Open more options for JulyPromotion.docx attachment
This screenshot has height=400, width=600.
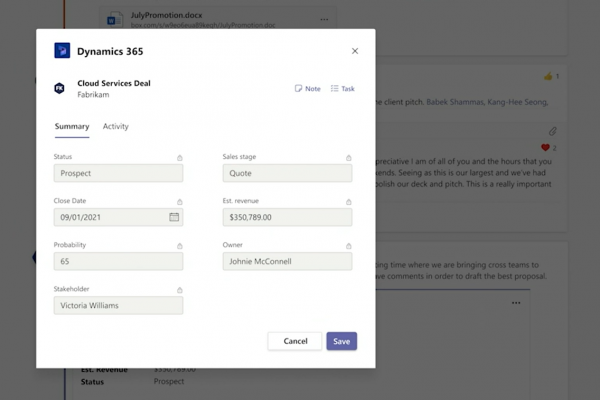(324, 19)
